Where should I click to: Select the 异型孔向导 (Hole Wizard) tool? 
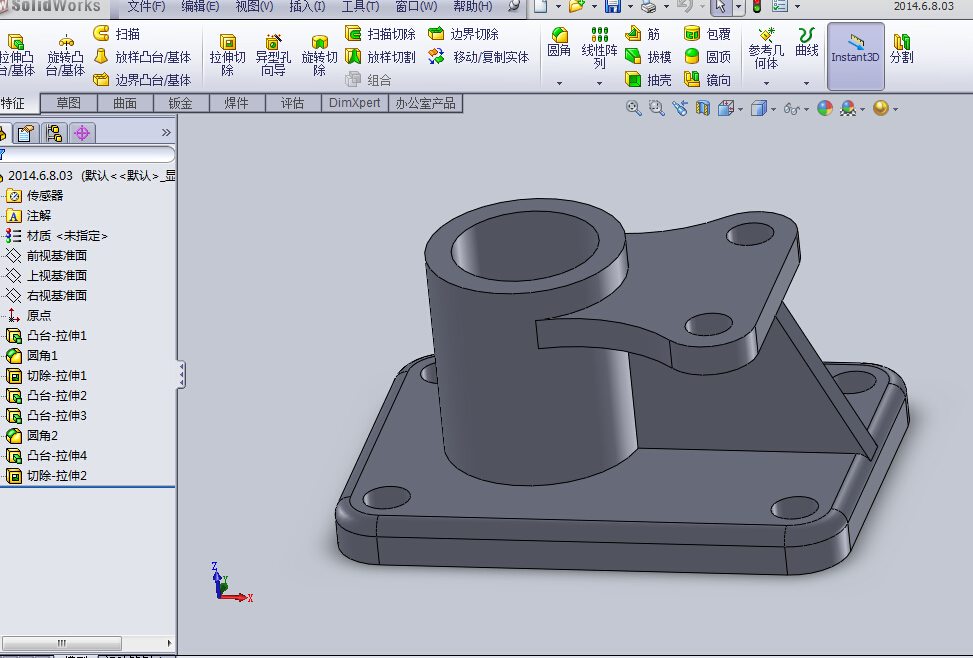coord(273,50)
